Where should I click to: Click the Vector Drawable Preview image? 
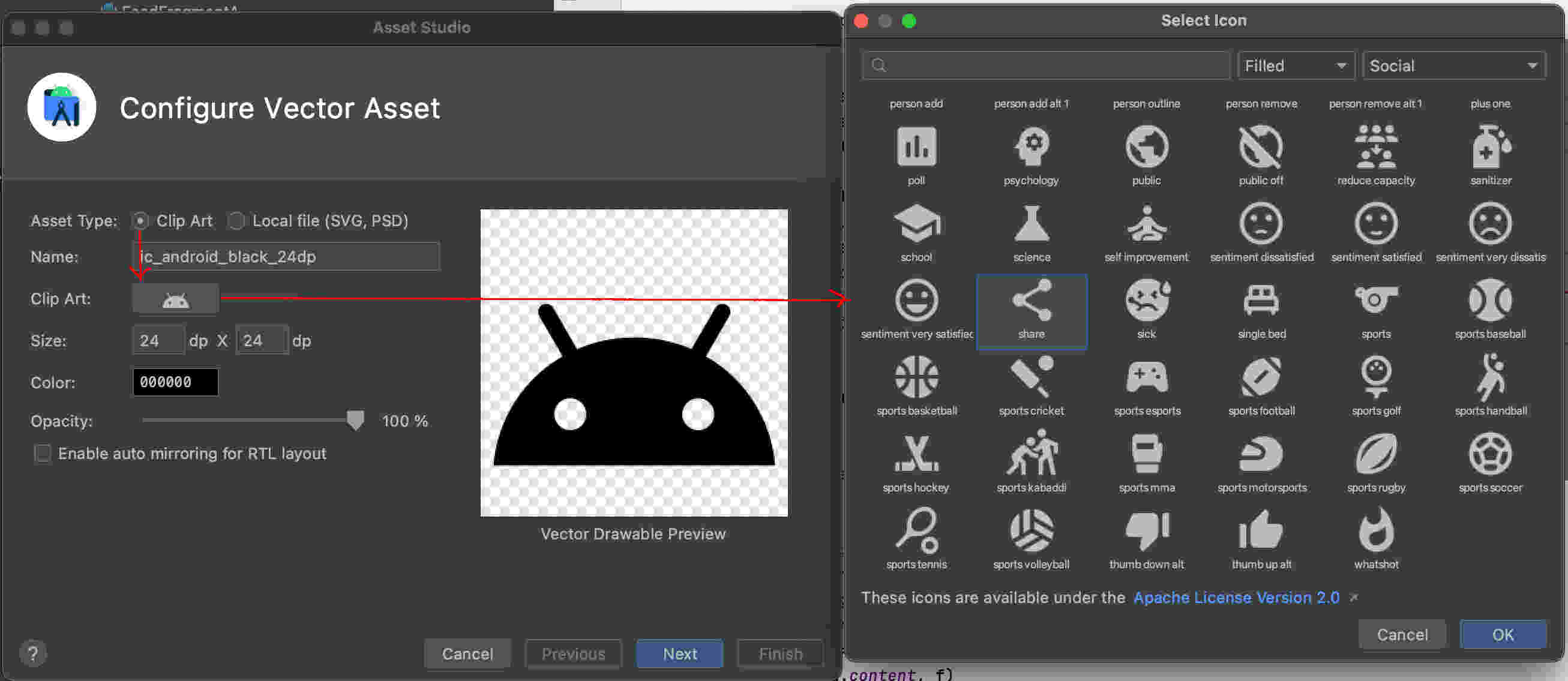(634, 364)
